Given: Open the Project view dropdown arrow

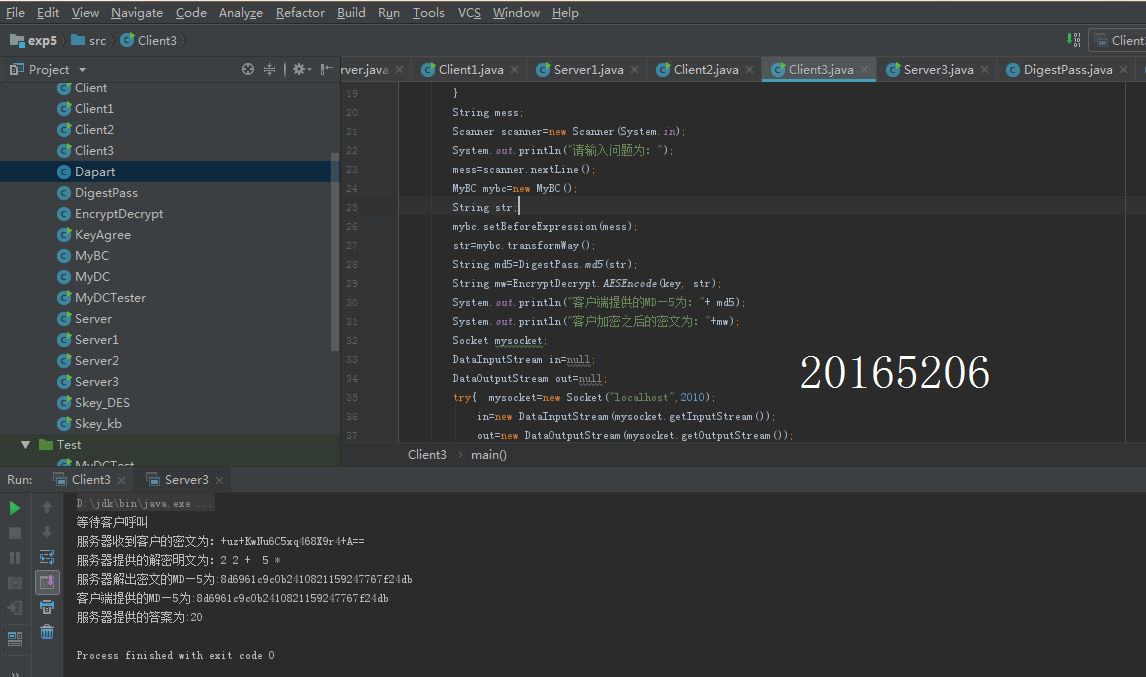Looking at the screenshot, I should point(83,69).
